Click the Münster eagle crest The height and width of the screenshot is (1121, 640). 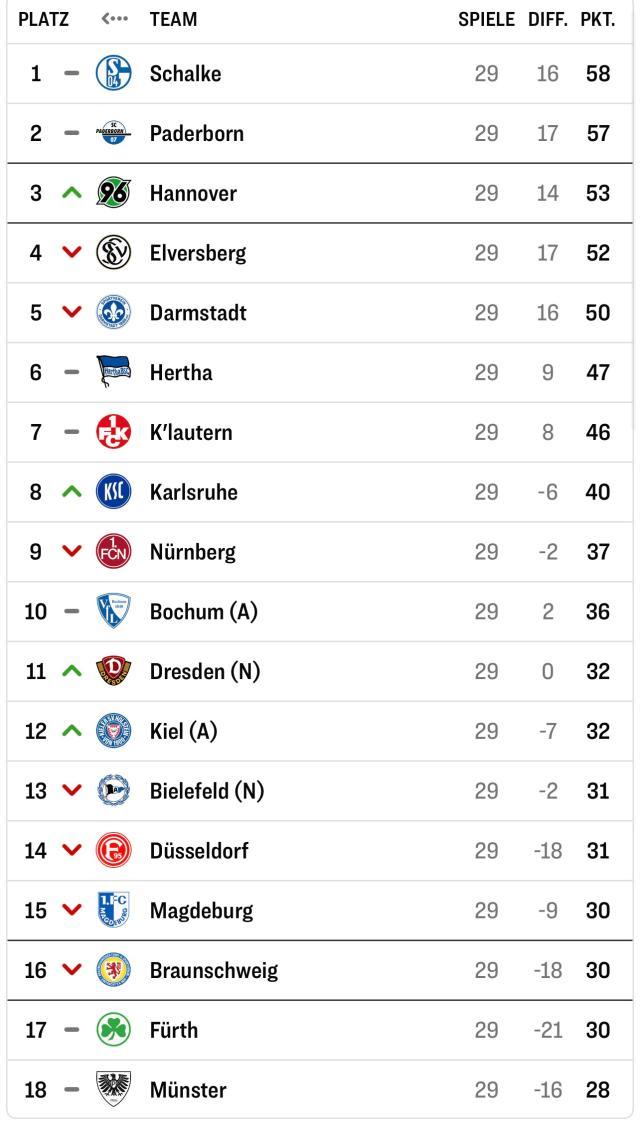click(x=113, y=1090)
